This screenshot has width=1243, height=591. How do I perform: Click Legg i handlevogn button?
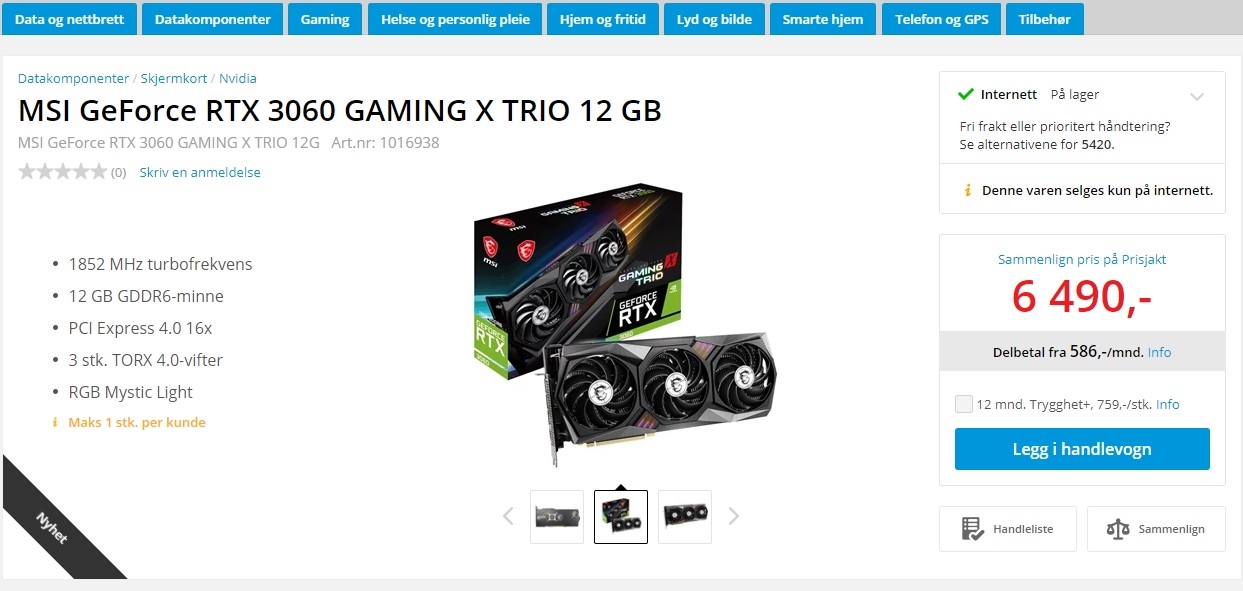coord(1082,449)
